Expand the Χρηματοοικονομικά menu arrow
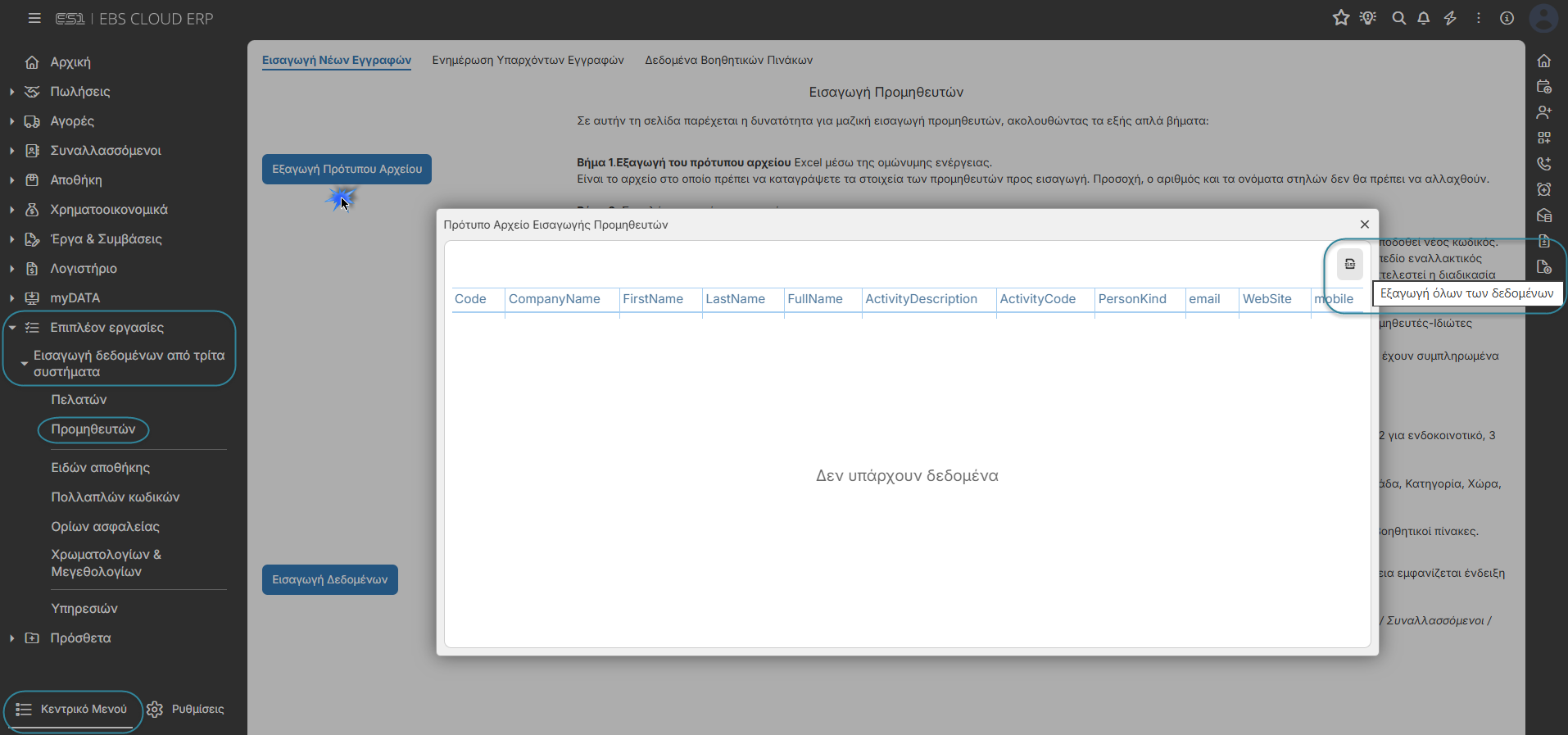The height and width of the screenshot is (735, 1568). click(x=11, y=210)
